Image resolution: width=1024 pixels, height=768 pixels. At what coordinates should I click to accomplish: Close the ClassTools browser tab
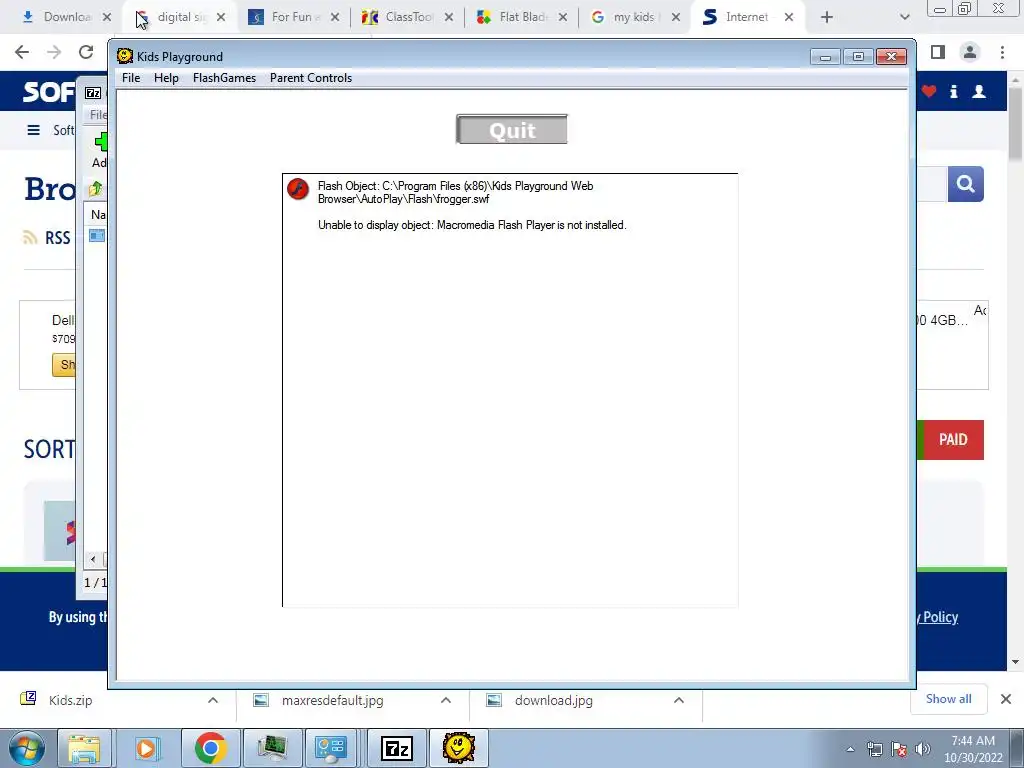point(449,17)
